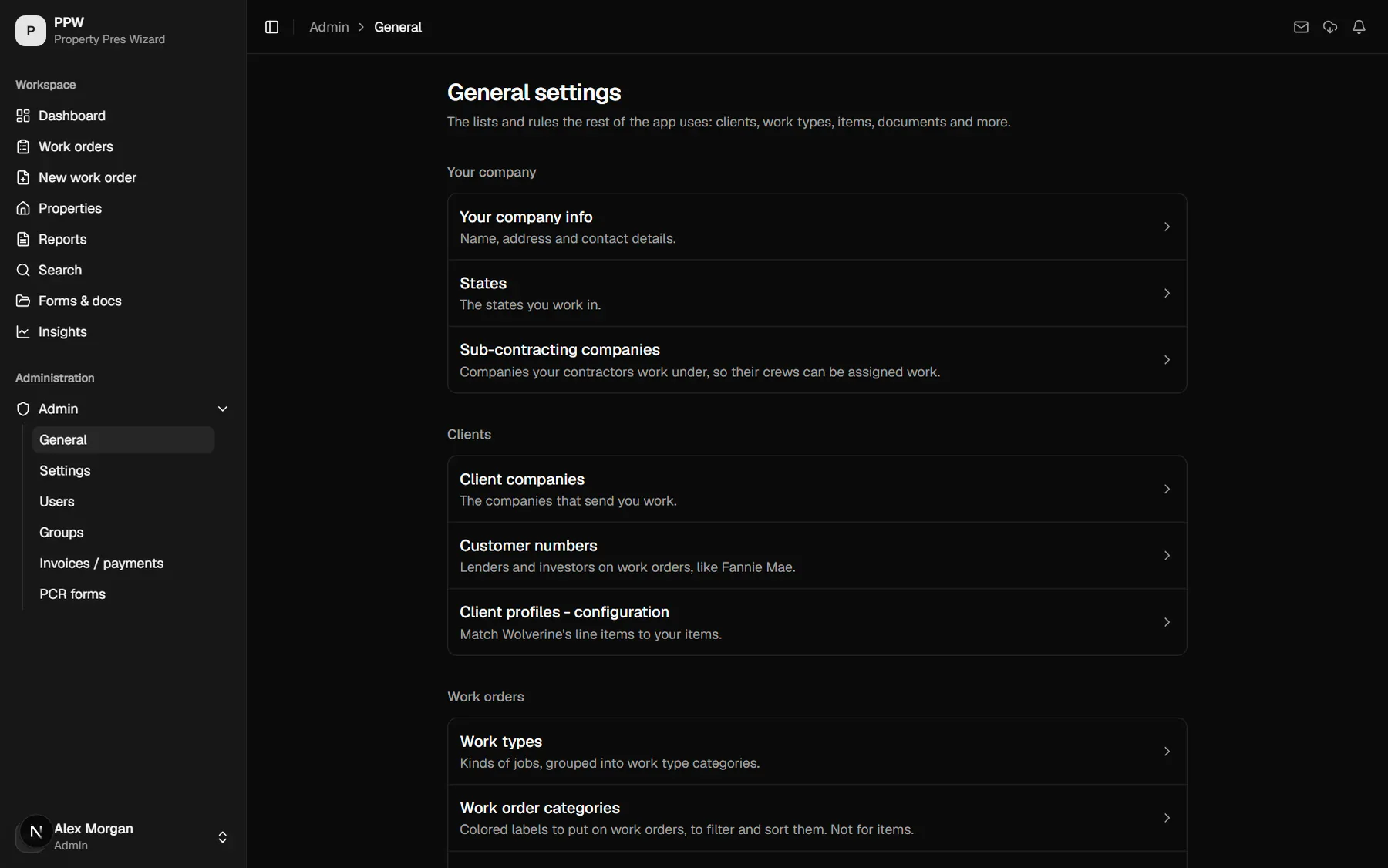Expand the Your company info chevron

click(1167, 227)
